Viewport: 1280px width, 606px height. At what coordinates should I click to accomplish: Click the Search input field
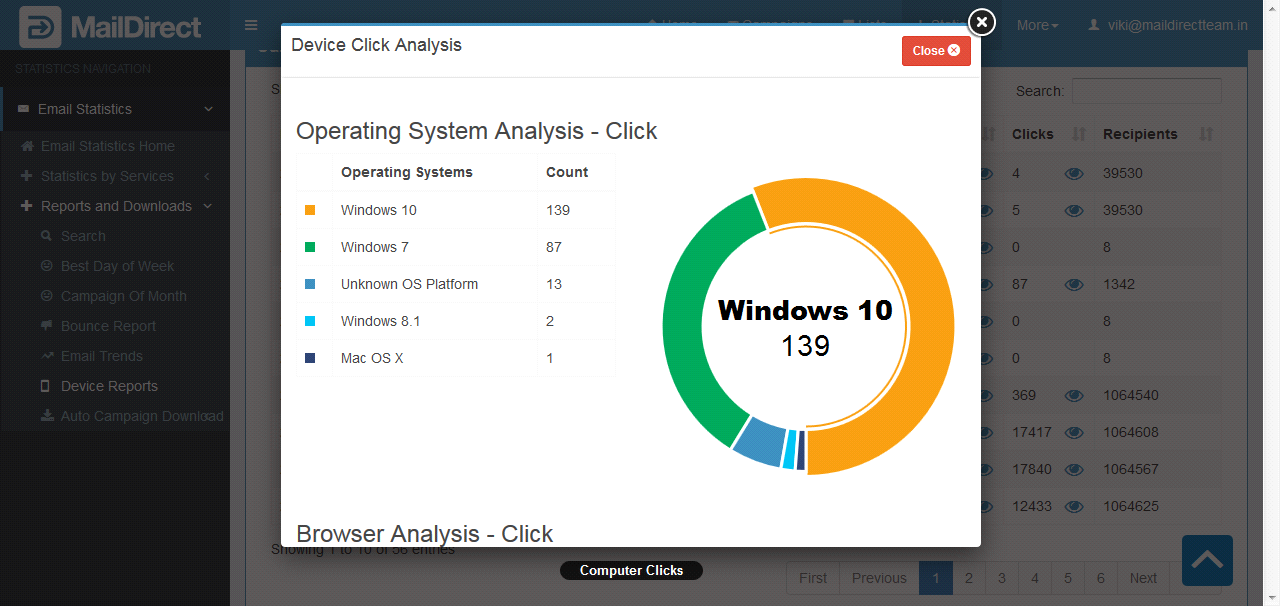[1146, 91]
